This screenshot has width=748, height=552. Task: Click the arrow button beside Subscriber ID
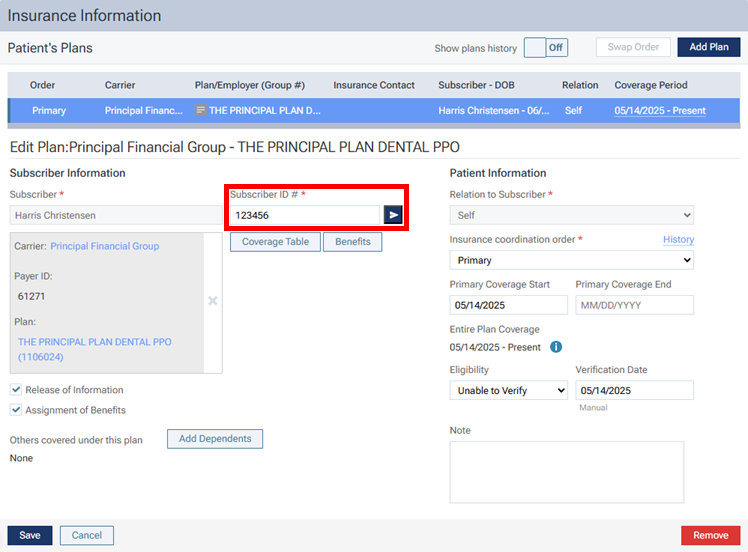click(x=393, y=215)
